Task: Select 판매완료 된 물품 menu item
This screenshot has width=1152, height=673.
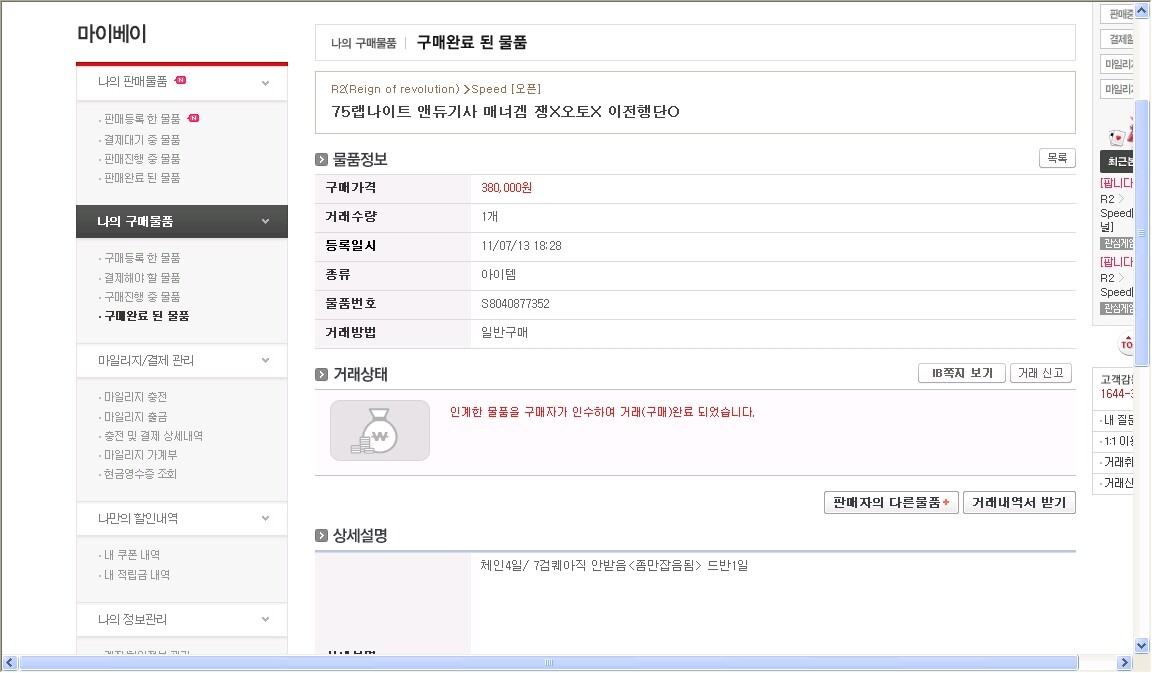Action: click(x=142, y=178)
